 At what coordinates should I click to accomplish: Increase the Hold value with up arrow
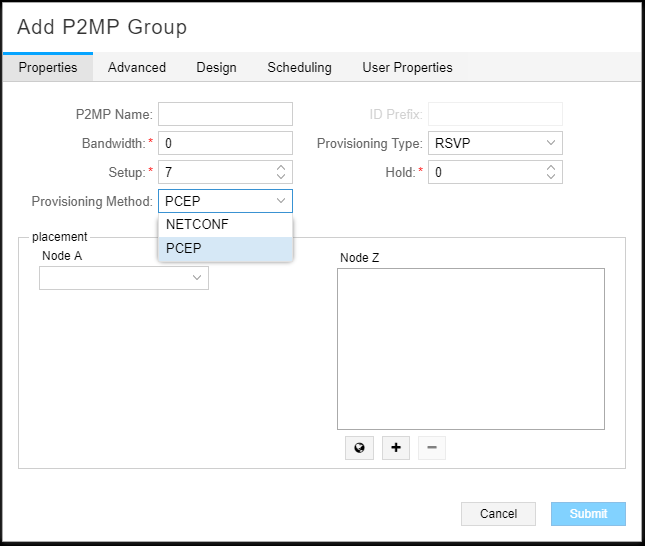click(x=551, y=168)
